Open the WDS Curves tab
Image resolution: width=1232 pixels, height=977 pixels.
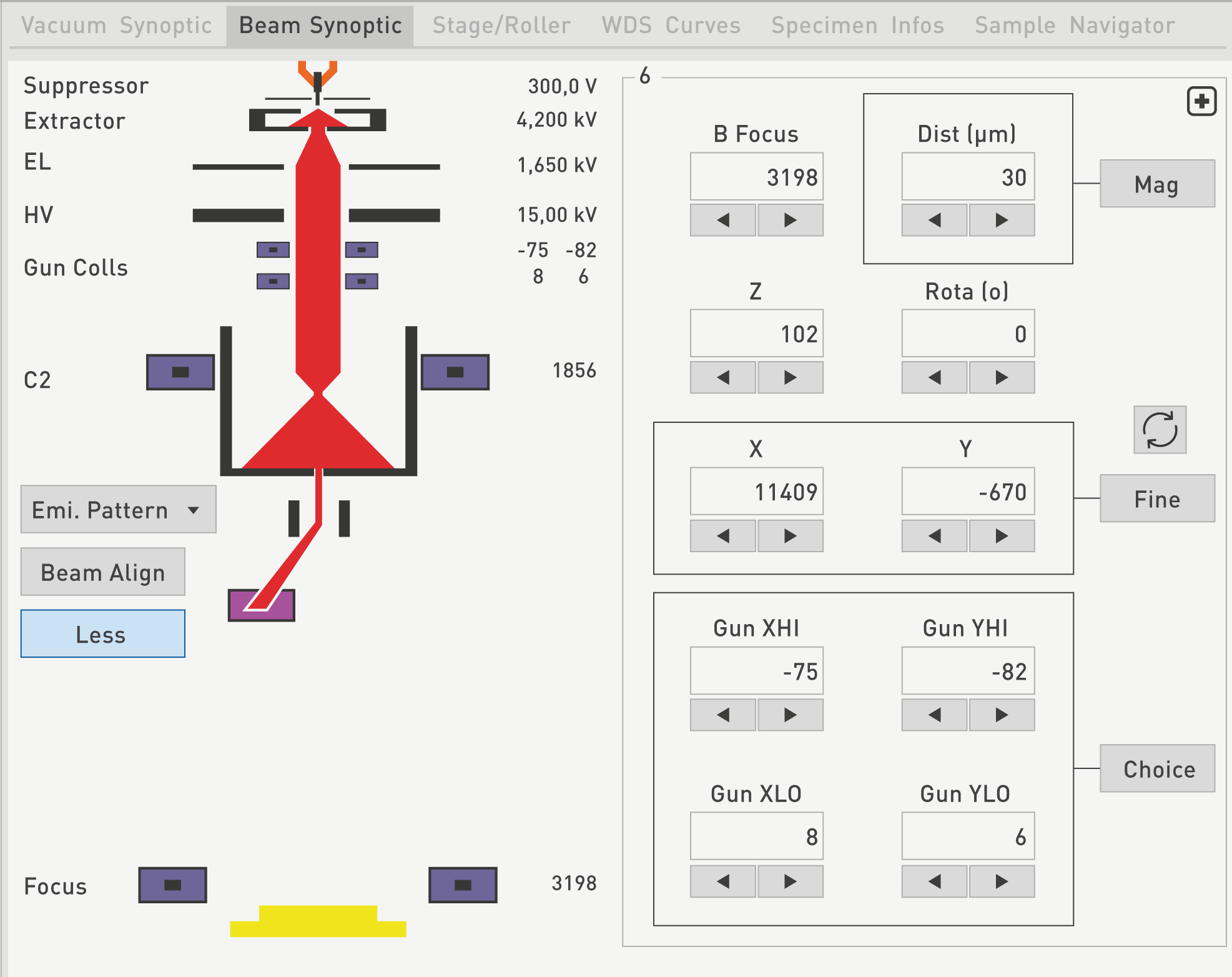[x=671, y=26]
